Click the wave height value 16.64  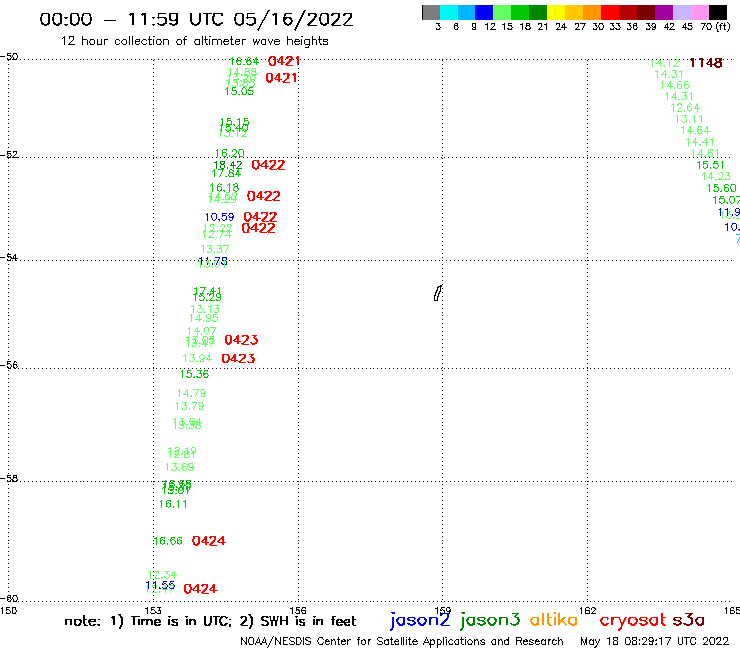click(244, 61)
